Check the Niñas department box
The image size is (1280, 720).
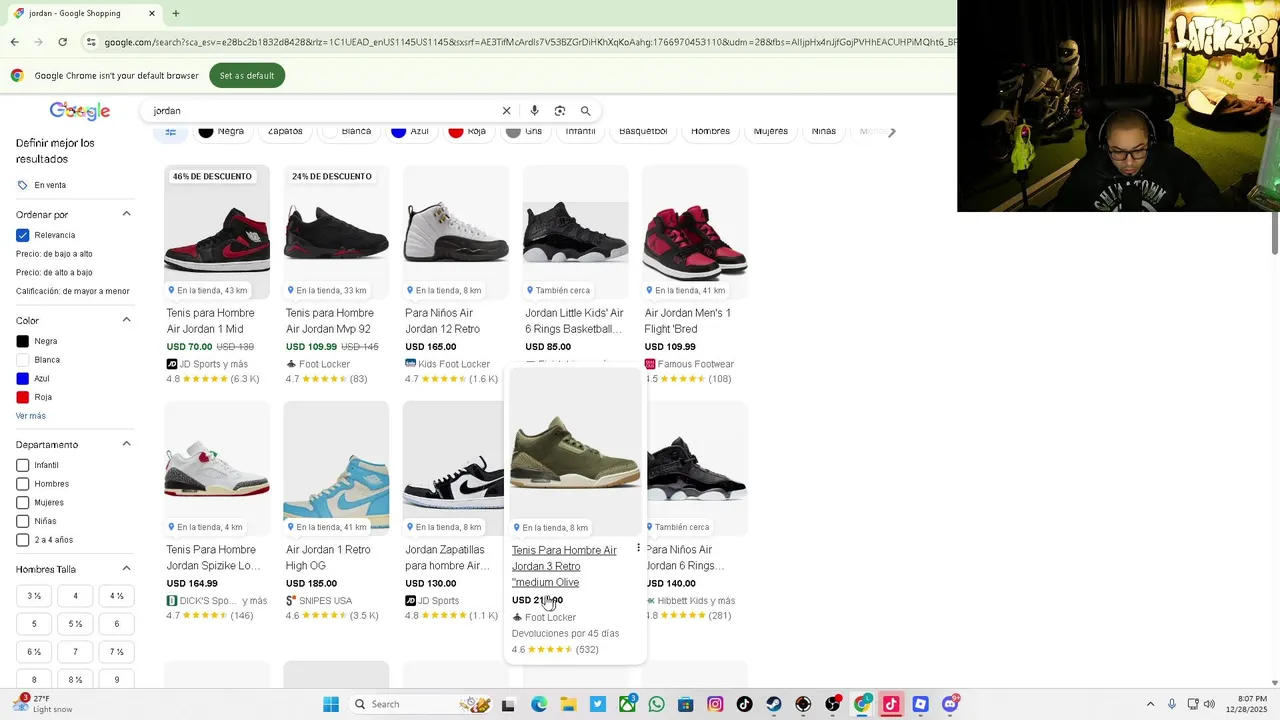coord(22,521)
